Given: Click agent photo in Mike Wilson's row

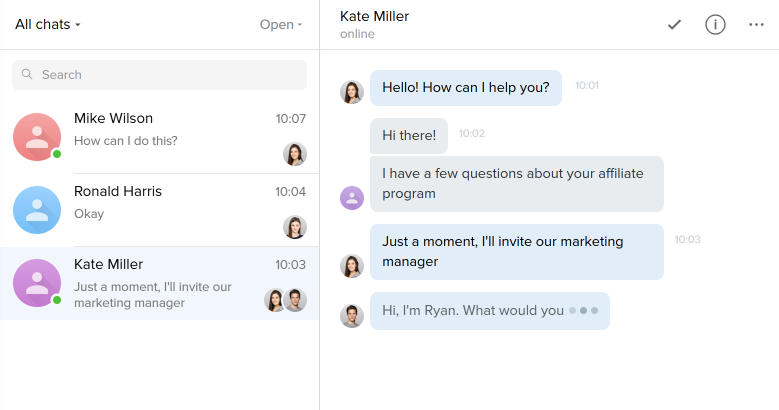Looking at the screenshot, I should (x=295, y=154).
